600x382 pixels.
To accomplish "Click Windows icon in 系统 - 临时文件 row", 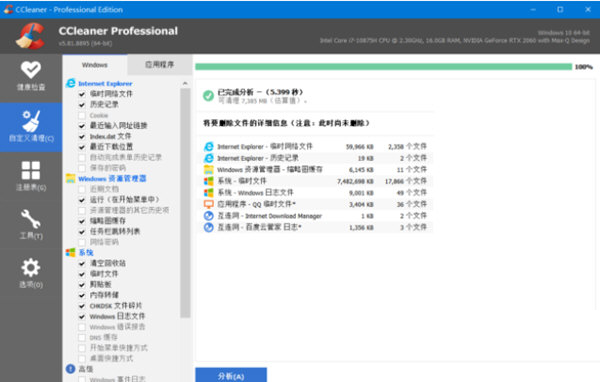I will coord(209,181).
